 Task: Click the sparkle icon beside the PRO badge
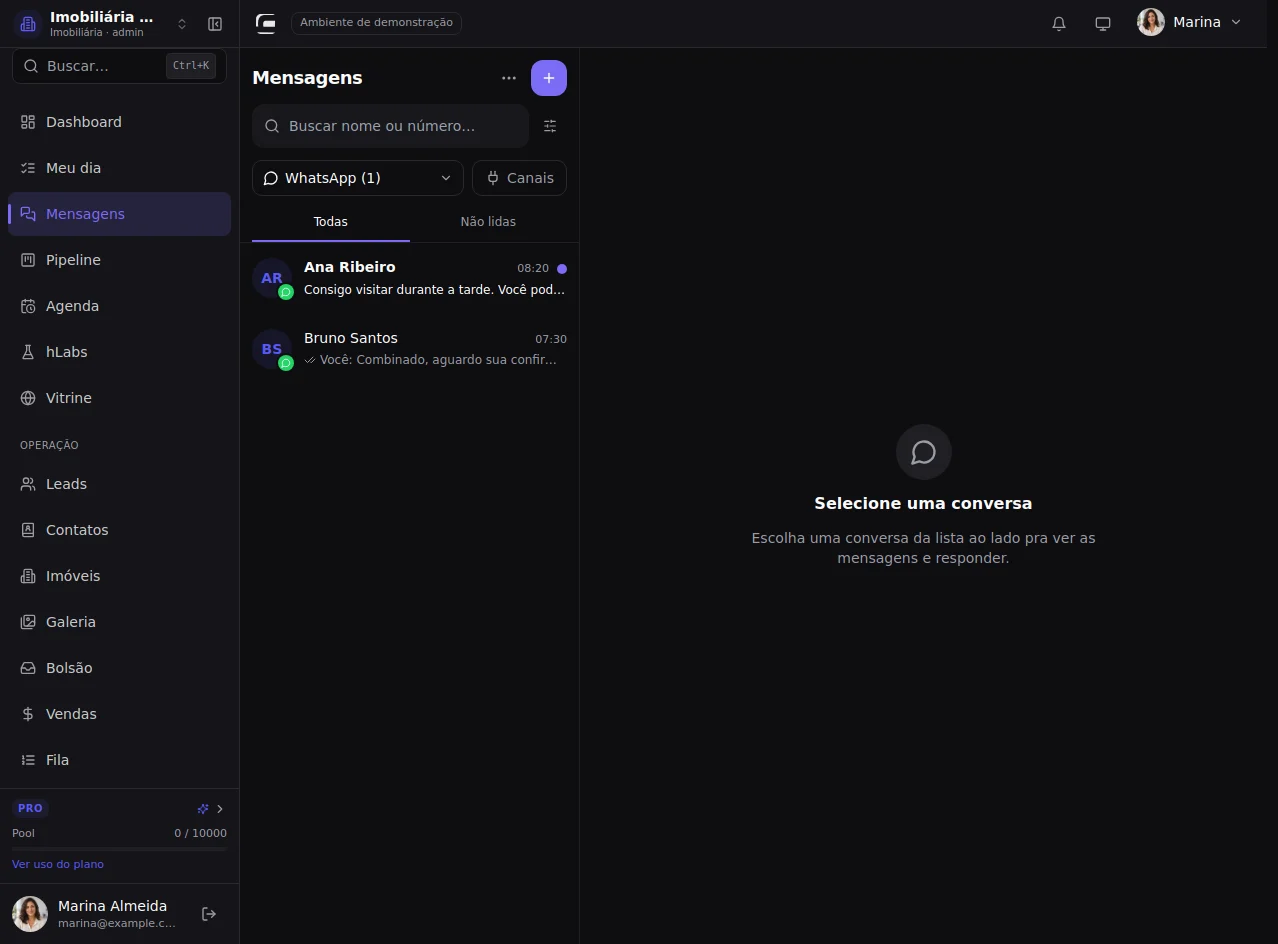(x=203, y=809)
